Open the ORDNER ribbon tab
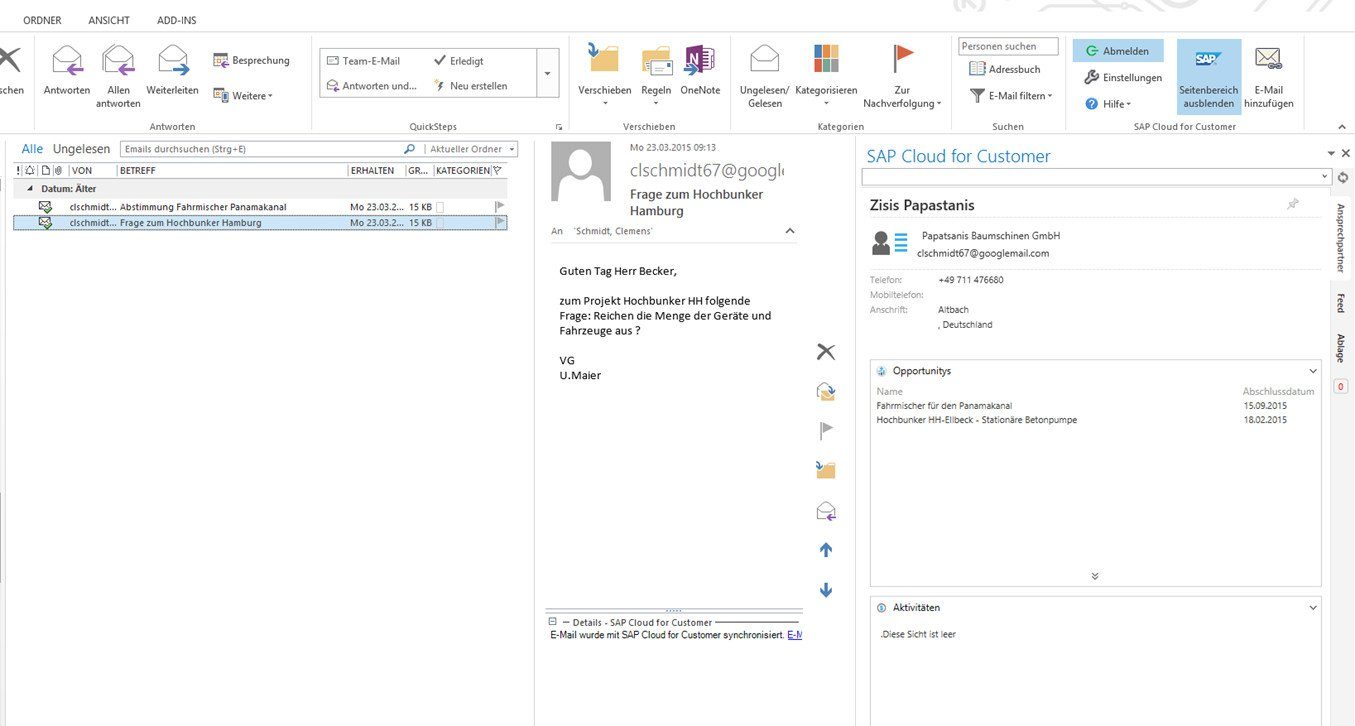The width and height of the screenshot is (1355, 726). pyautogui.click(x=42, y=20)
